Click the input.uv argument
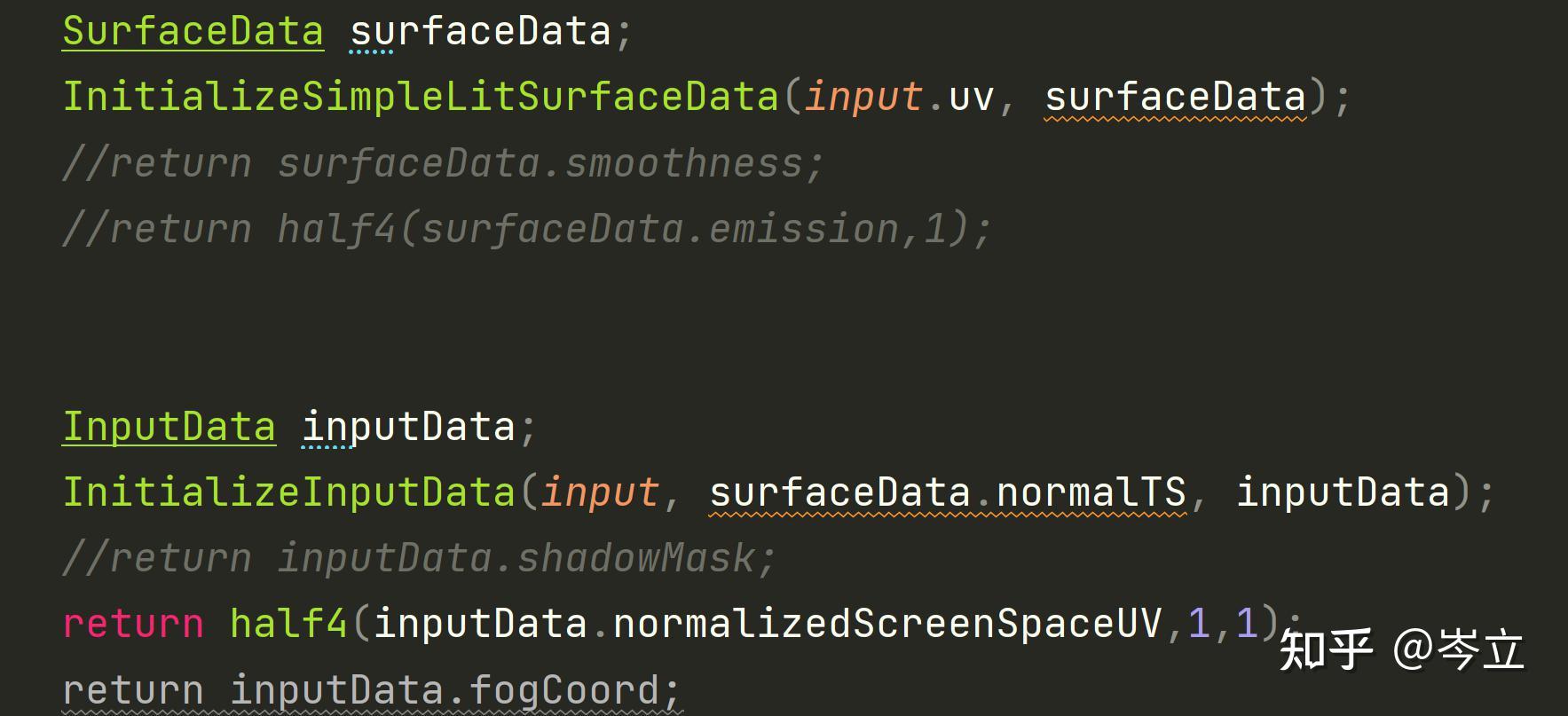This screenshot has width=1568, height=716. point(899,97)
